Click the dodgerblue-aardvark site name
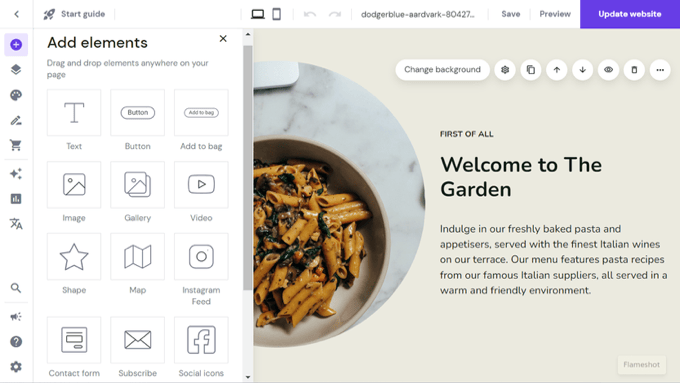 pos(418,14)
